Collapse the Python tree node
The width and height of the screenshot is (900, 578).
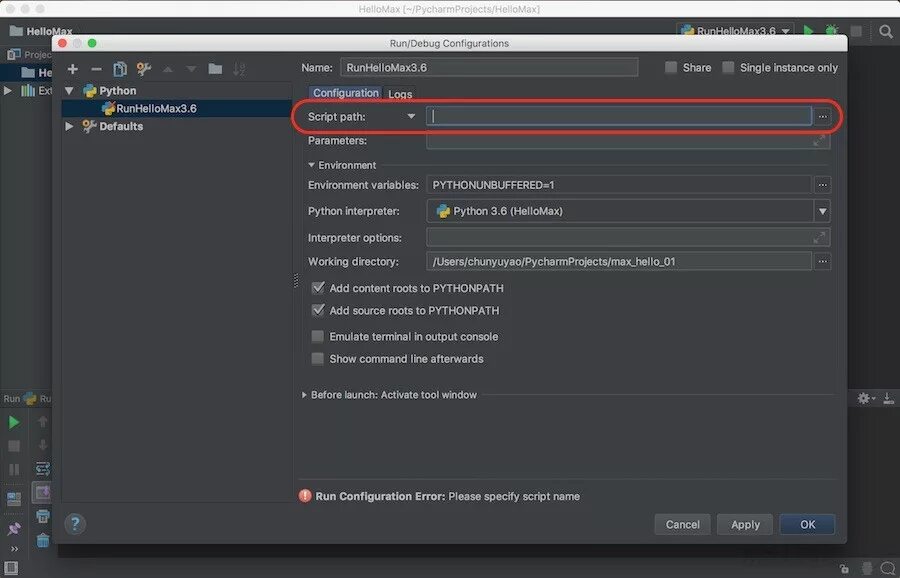point(69,91)
